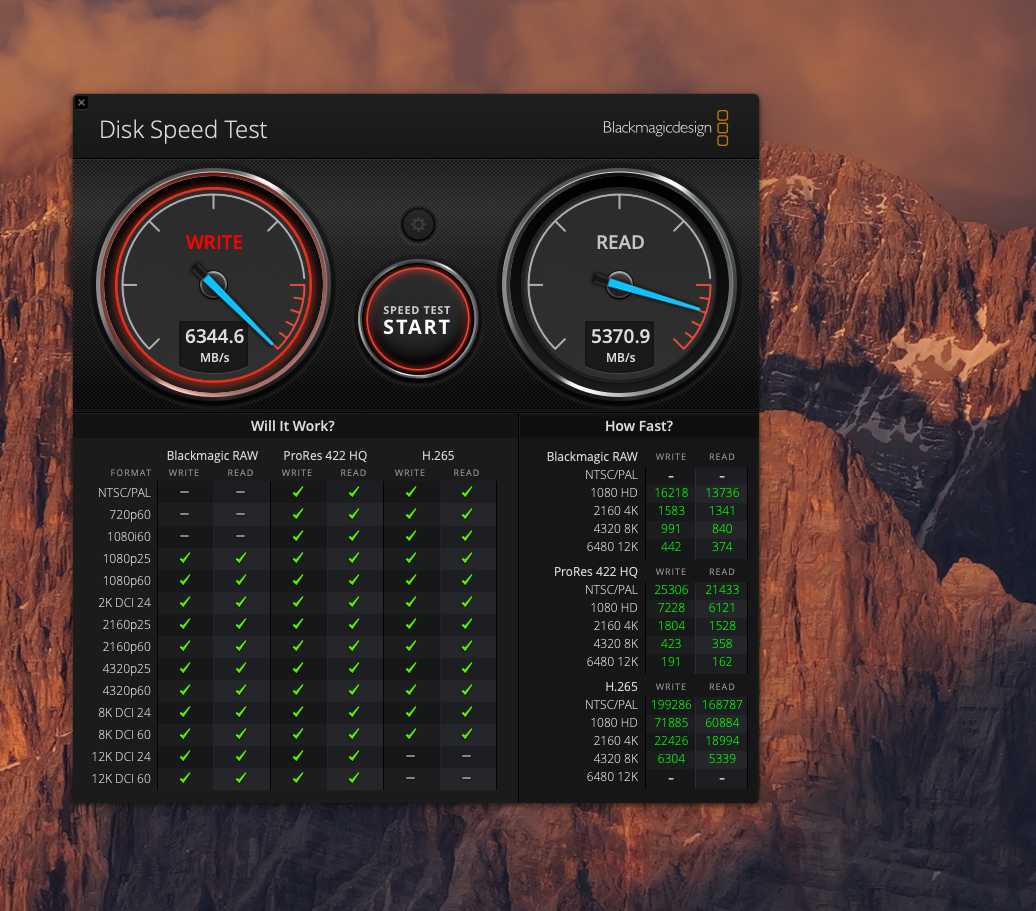Close the Disk Speed Test window
The height and width of the screenshot is (911, 1036).
[81, 102]
